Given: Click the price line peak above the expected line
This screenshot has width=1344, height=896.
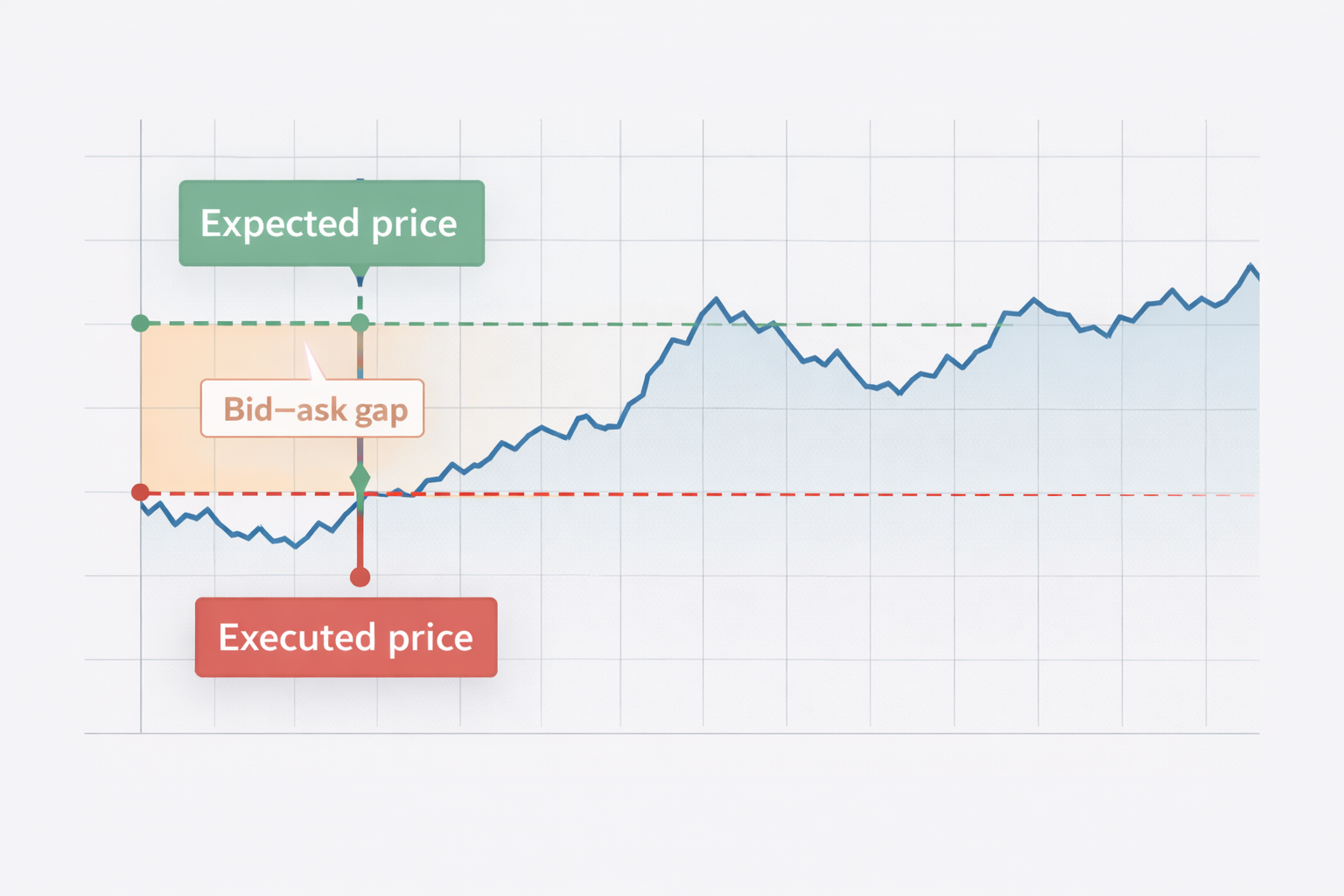Looking at the screenshot, I should [717, 299].
